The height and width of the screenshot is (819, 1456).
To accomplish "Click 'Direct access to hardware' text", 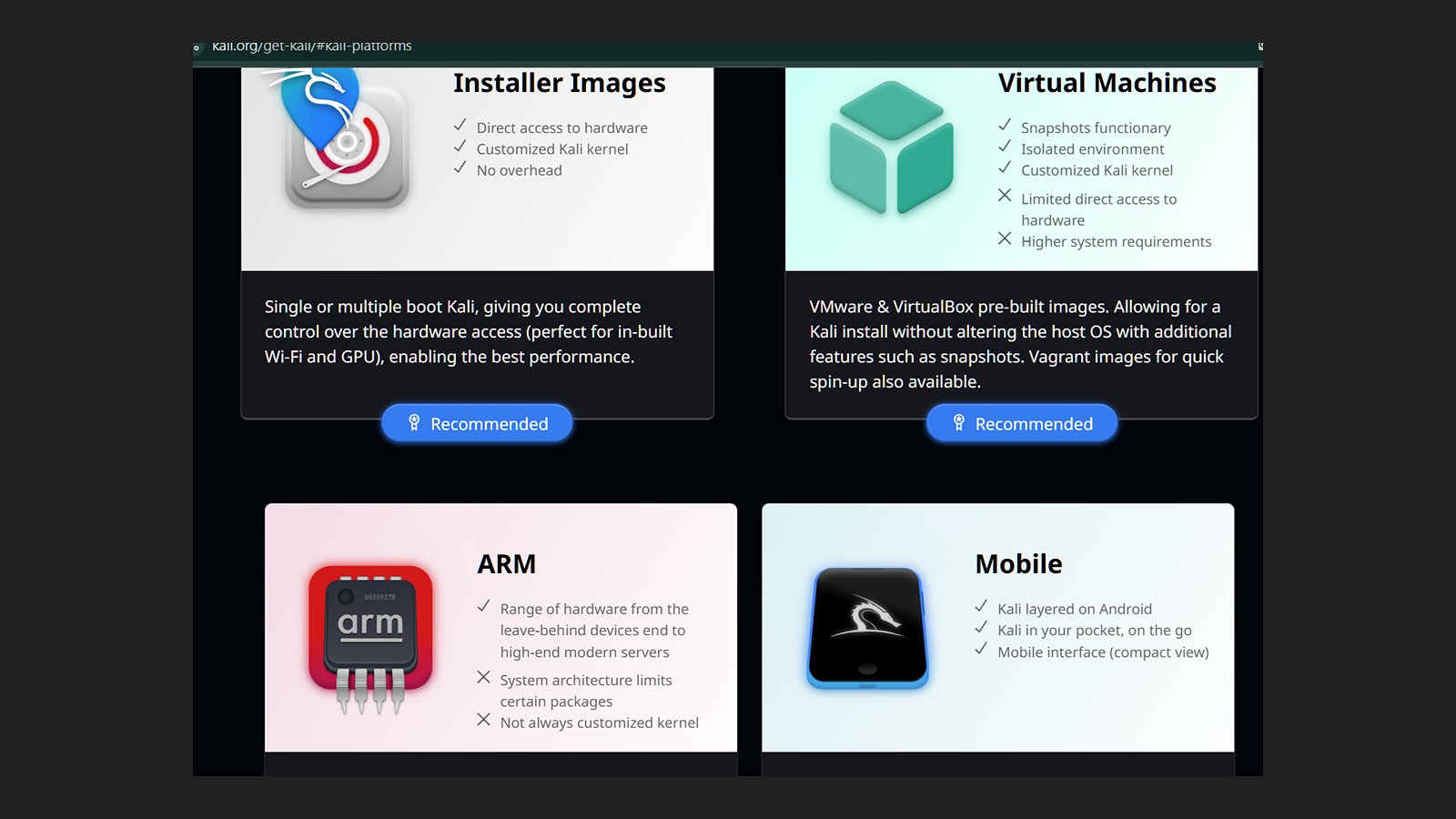I will tap(562, 128).
